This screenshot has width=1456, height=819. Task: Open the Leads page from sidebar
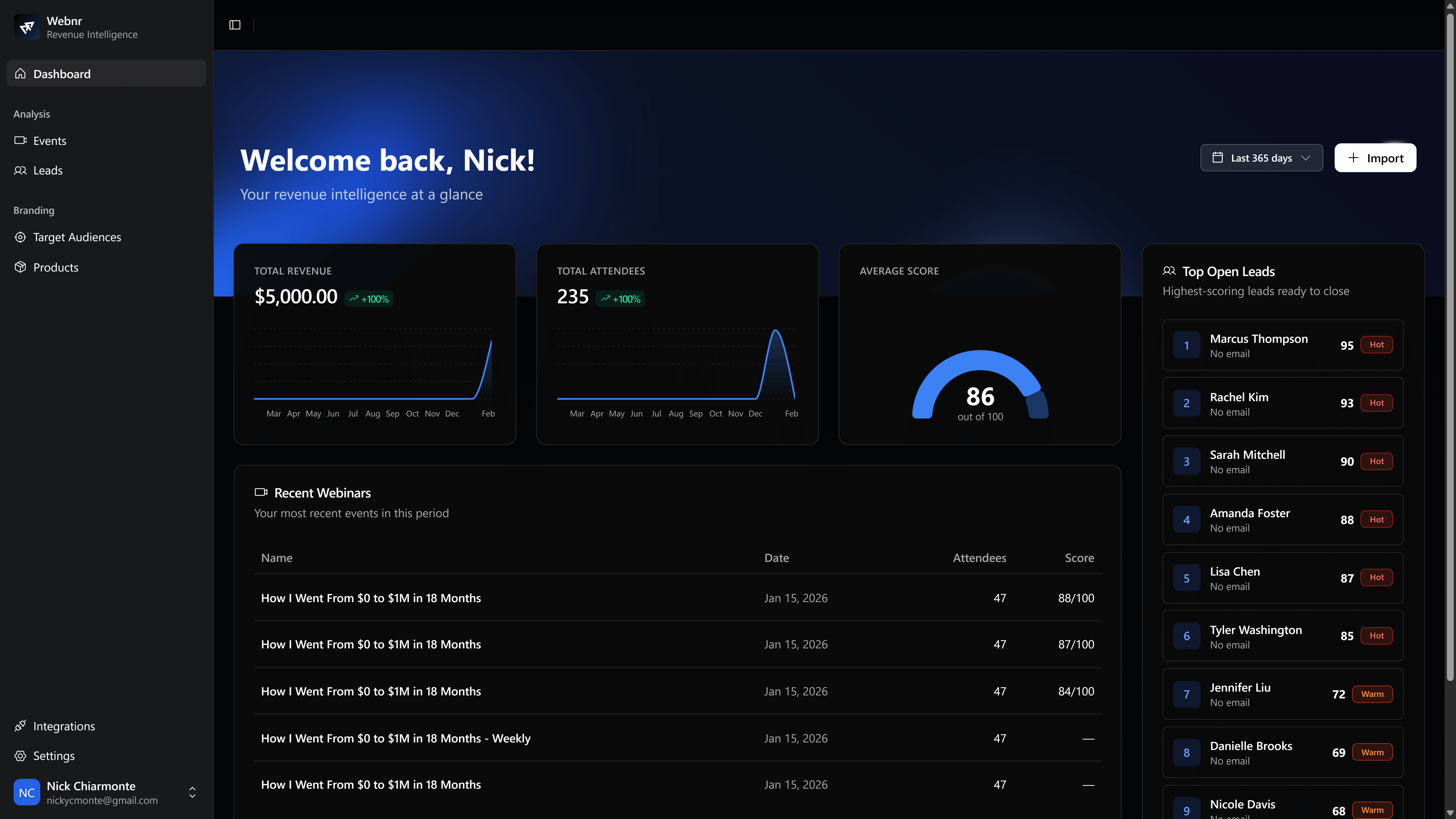48,170
